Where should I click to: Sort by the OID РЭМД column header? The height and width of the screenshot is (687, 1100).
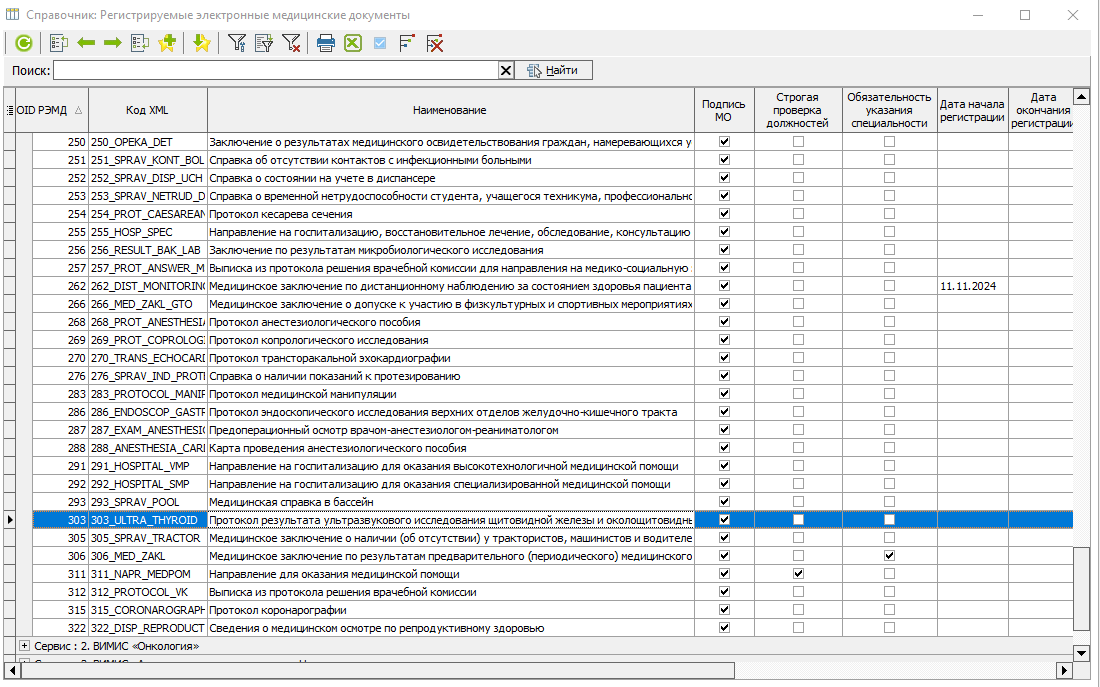49,110
